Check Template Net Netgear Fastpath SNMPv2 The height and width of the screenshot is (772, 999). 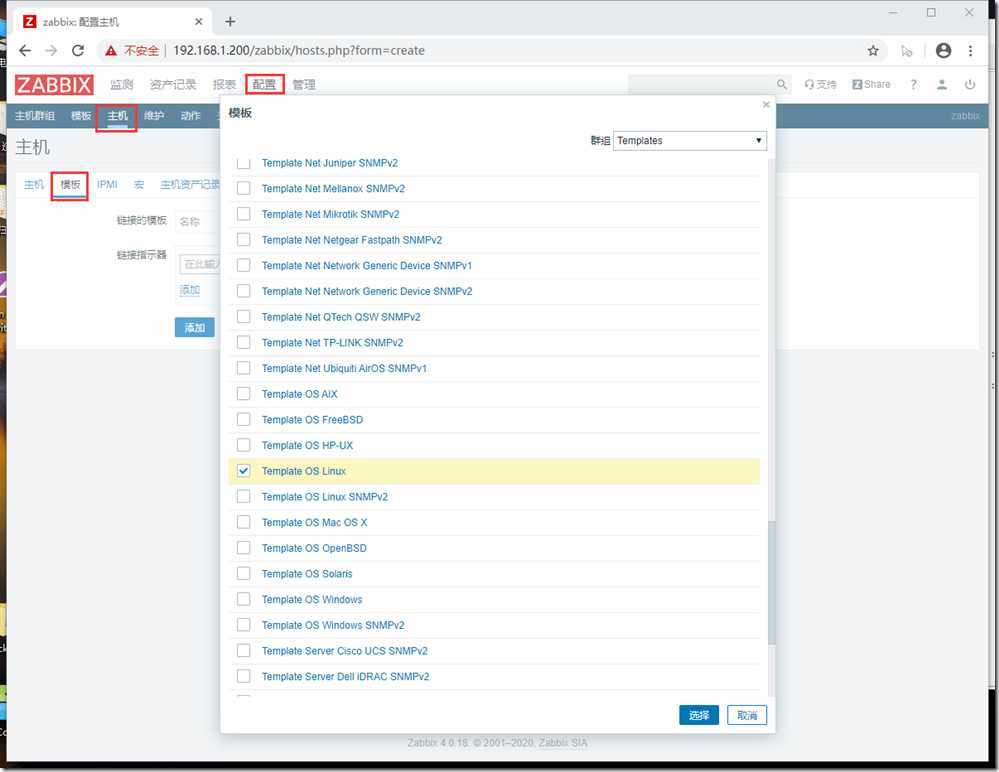(243, 239)
